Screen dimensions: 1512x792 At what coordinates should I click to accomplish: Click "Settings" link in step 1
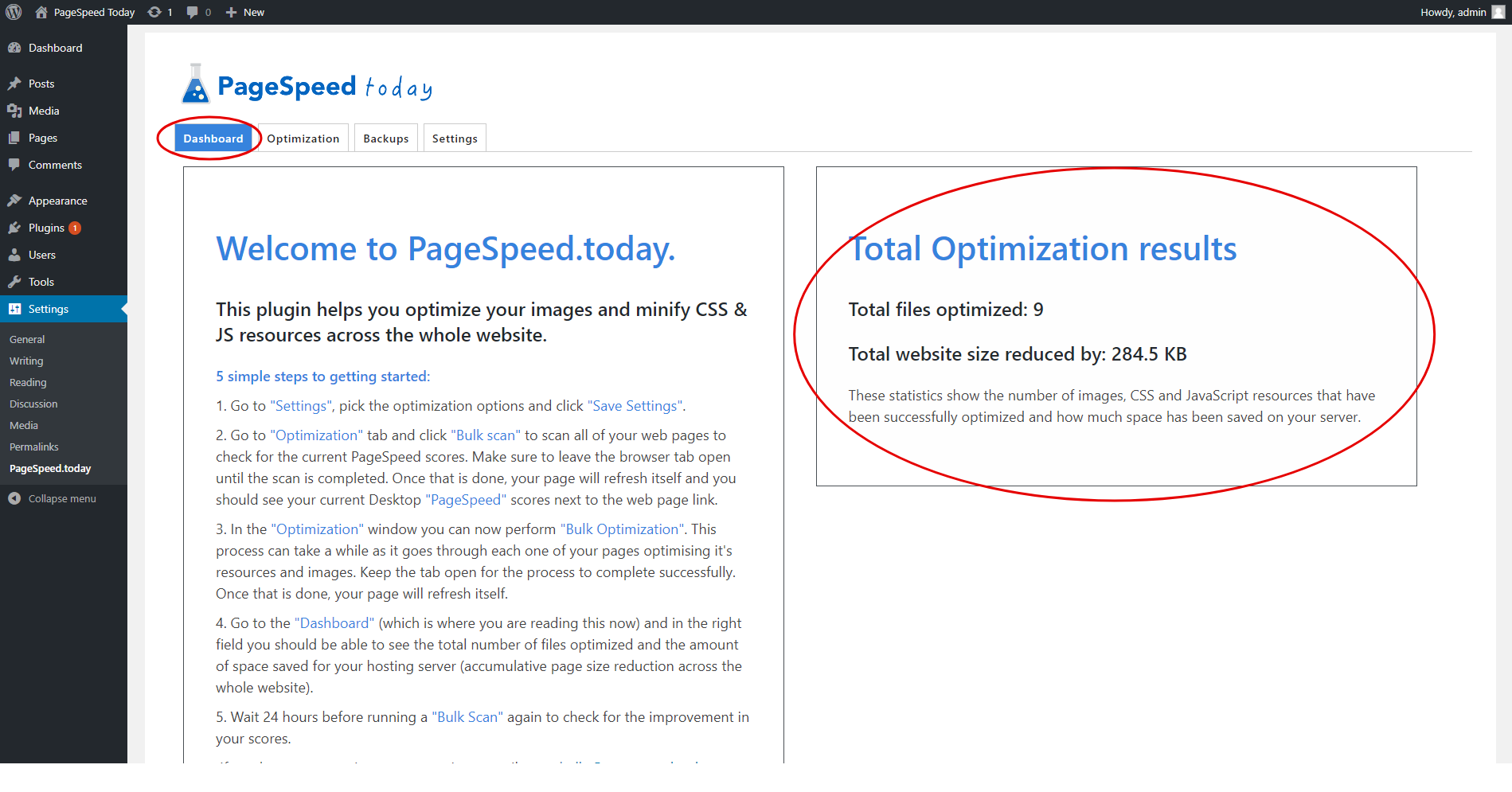coord(301,406)
